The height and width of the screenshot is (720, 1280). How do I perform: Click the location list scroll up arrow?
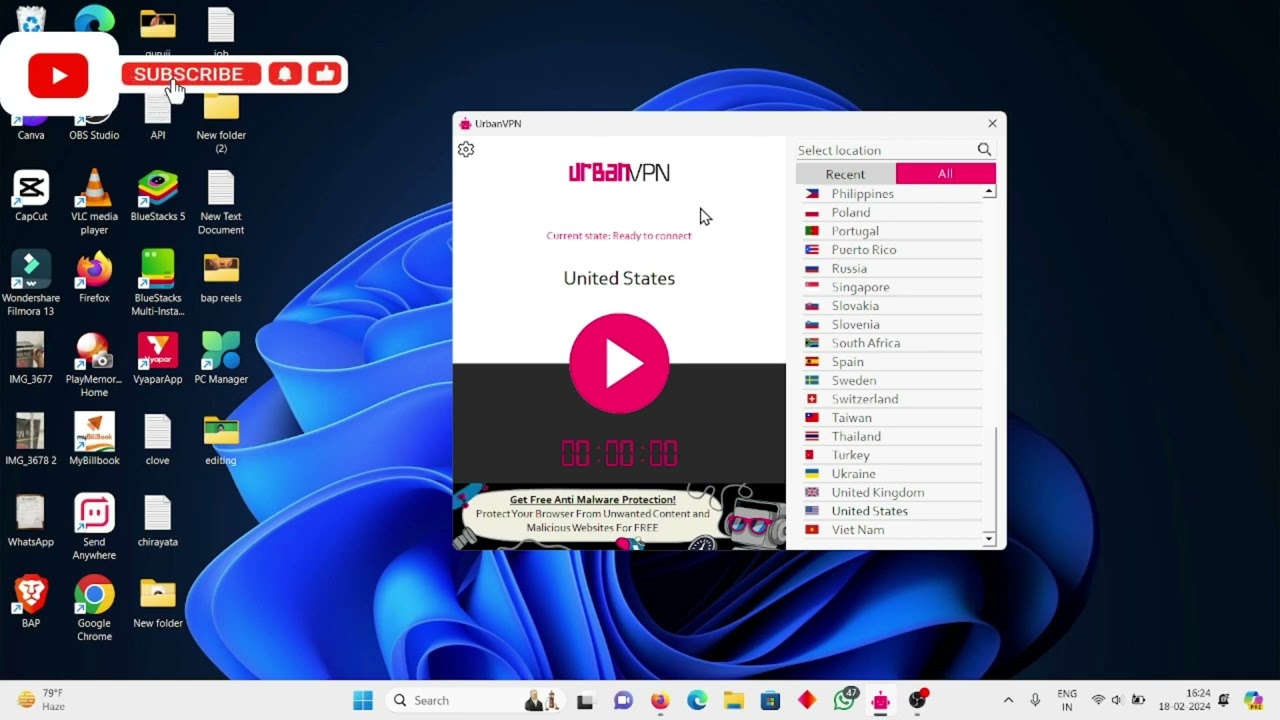coord(989,192)
